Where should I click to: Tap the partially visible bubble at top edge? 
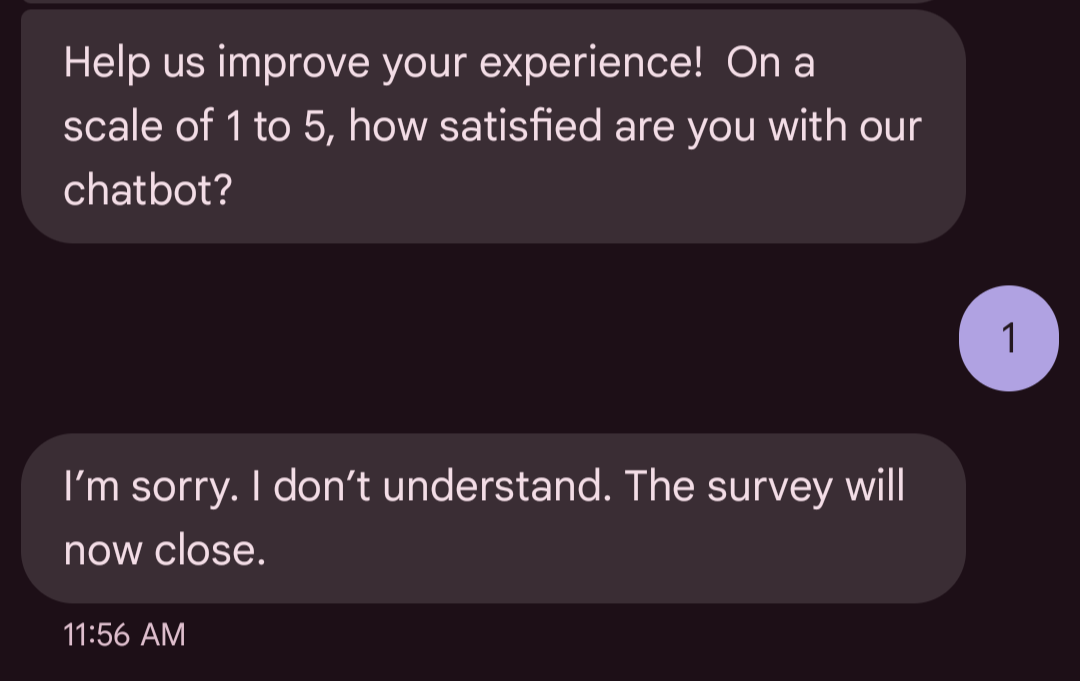[x=492, y=3]
